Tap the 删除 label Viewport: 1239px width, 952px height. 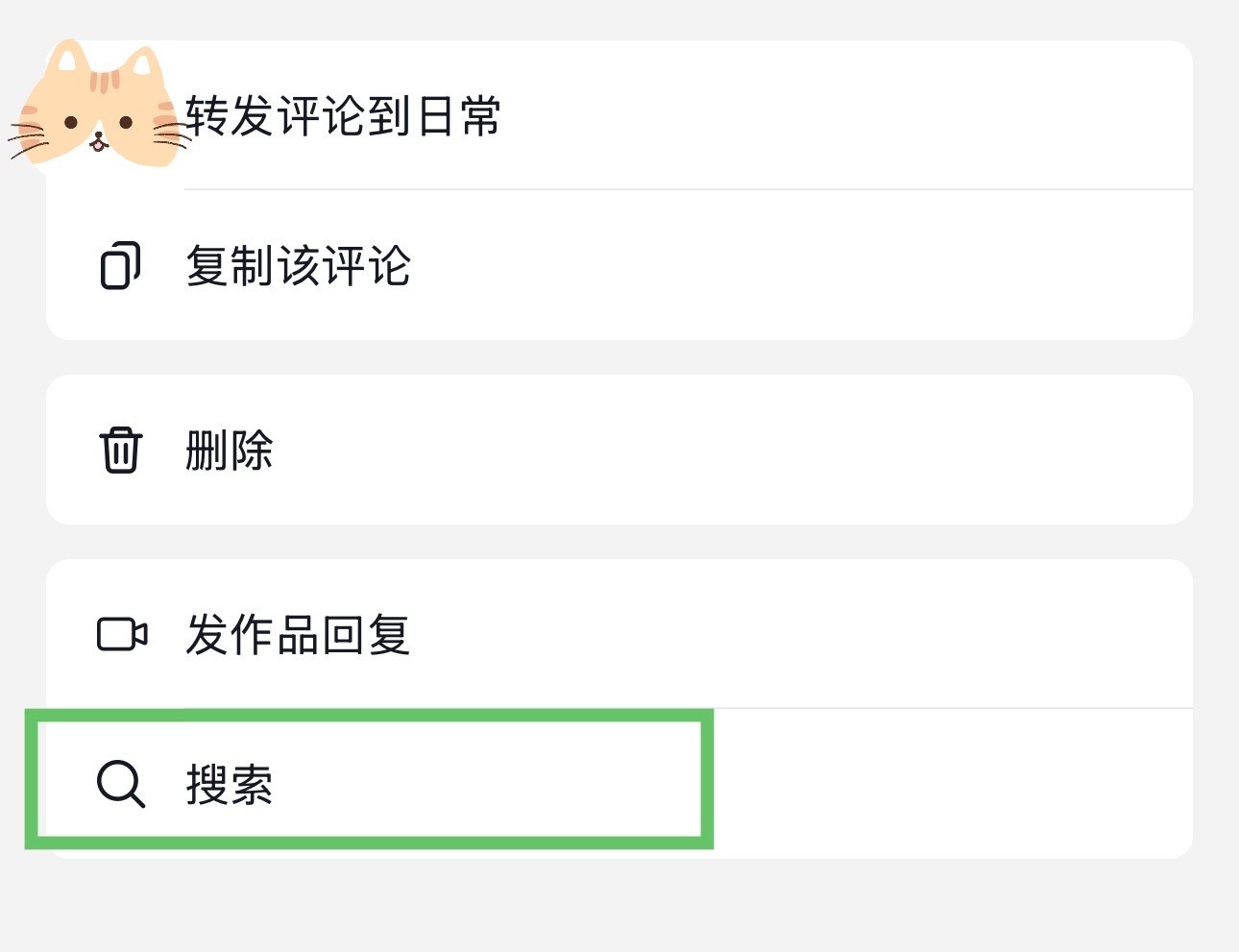(x=230, y=450)
